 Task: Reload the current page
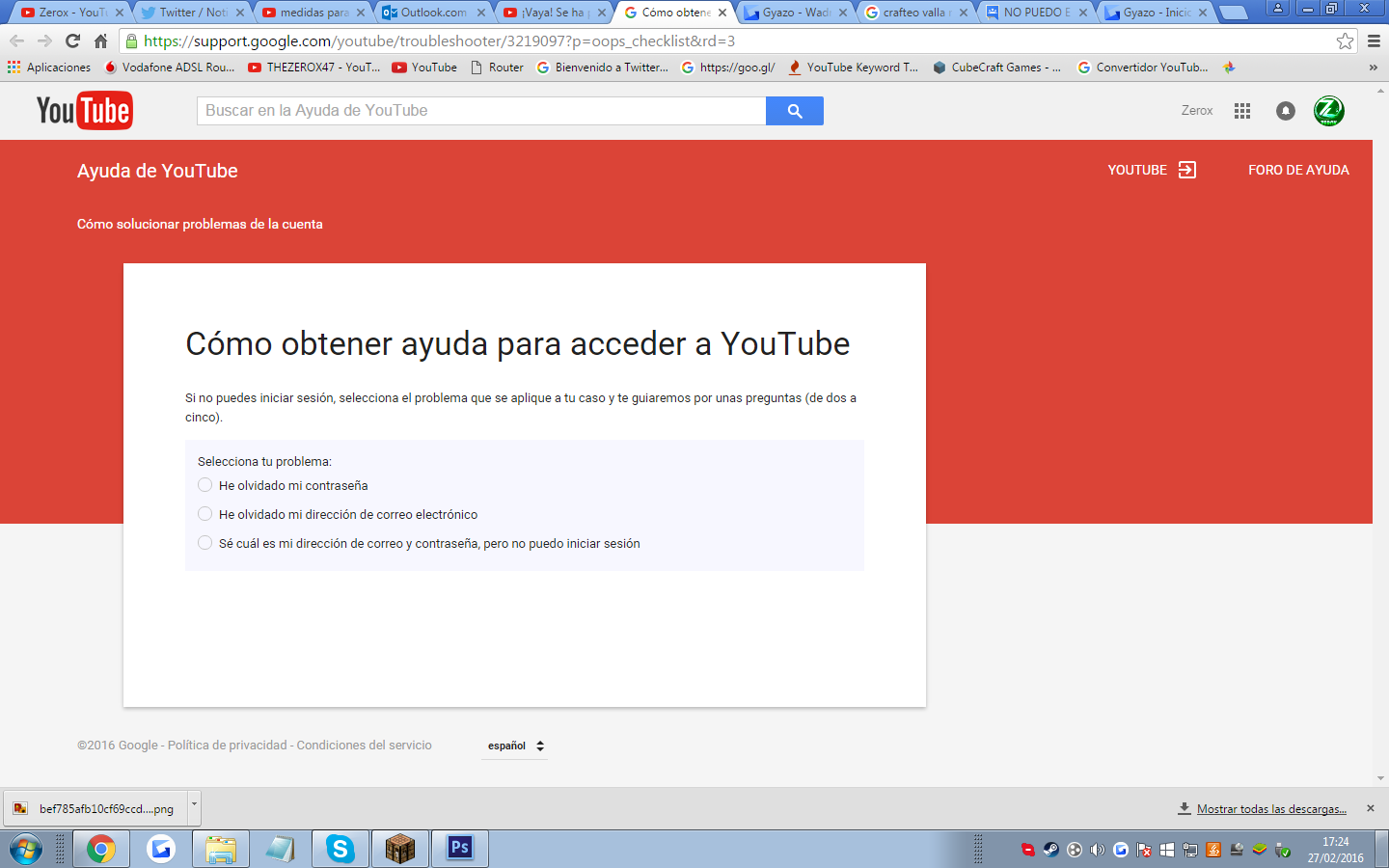coord(72,41)
